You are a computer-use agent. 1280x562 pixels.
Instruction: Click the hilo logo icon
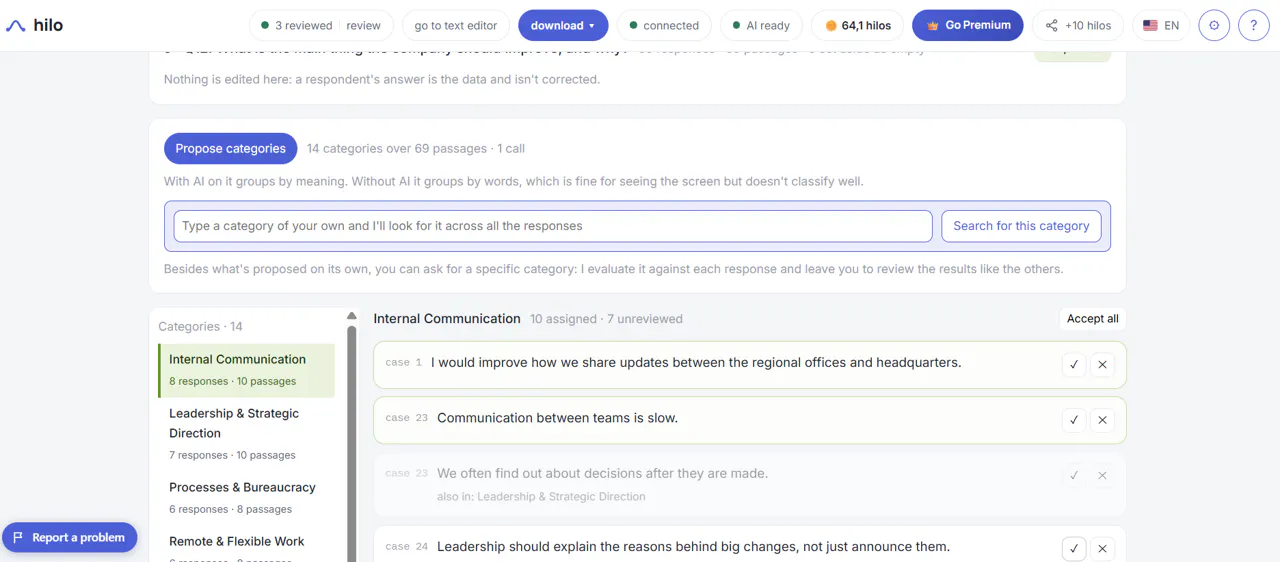coord(16,26)
